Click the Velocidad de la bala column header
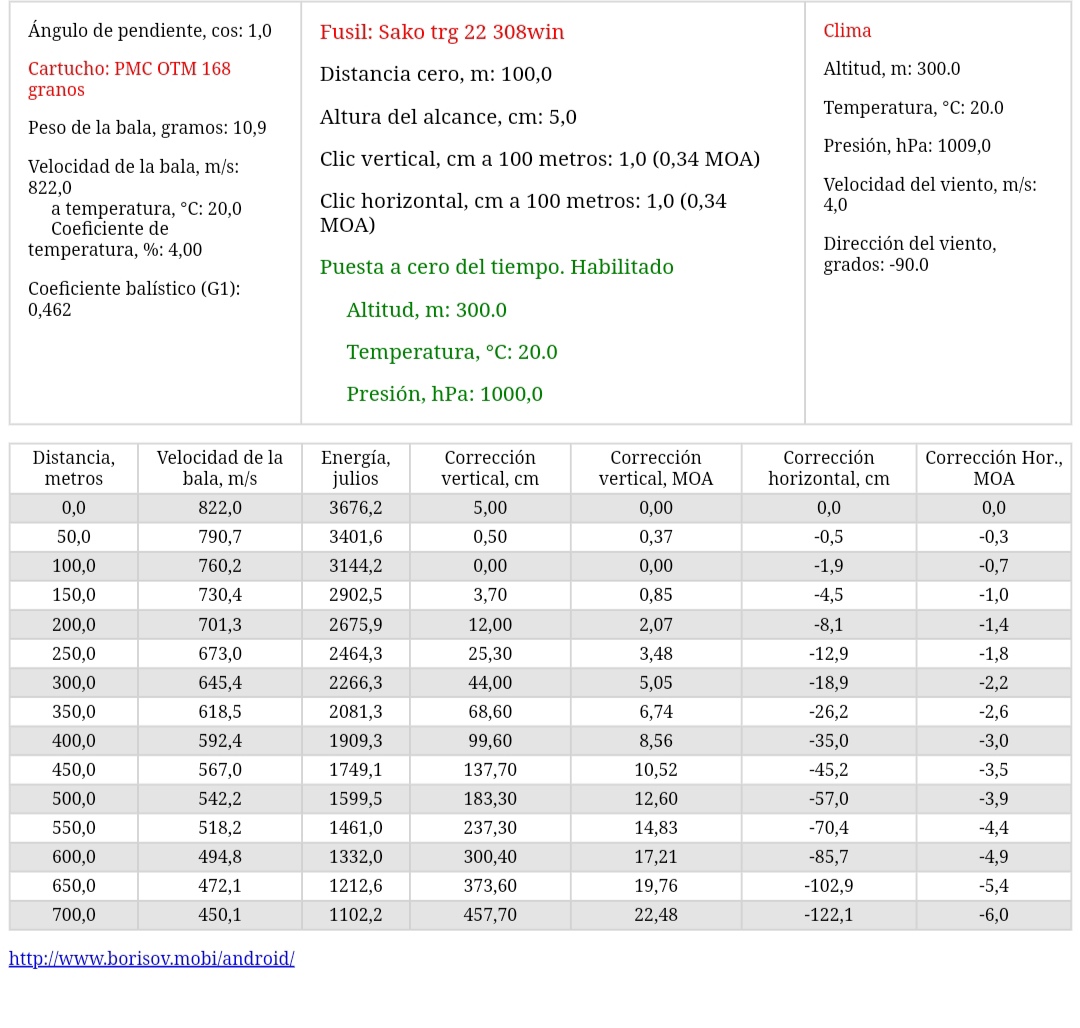The height and width of the screenshot is (1028, 1080). [220, 468]
